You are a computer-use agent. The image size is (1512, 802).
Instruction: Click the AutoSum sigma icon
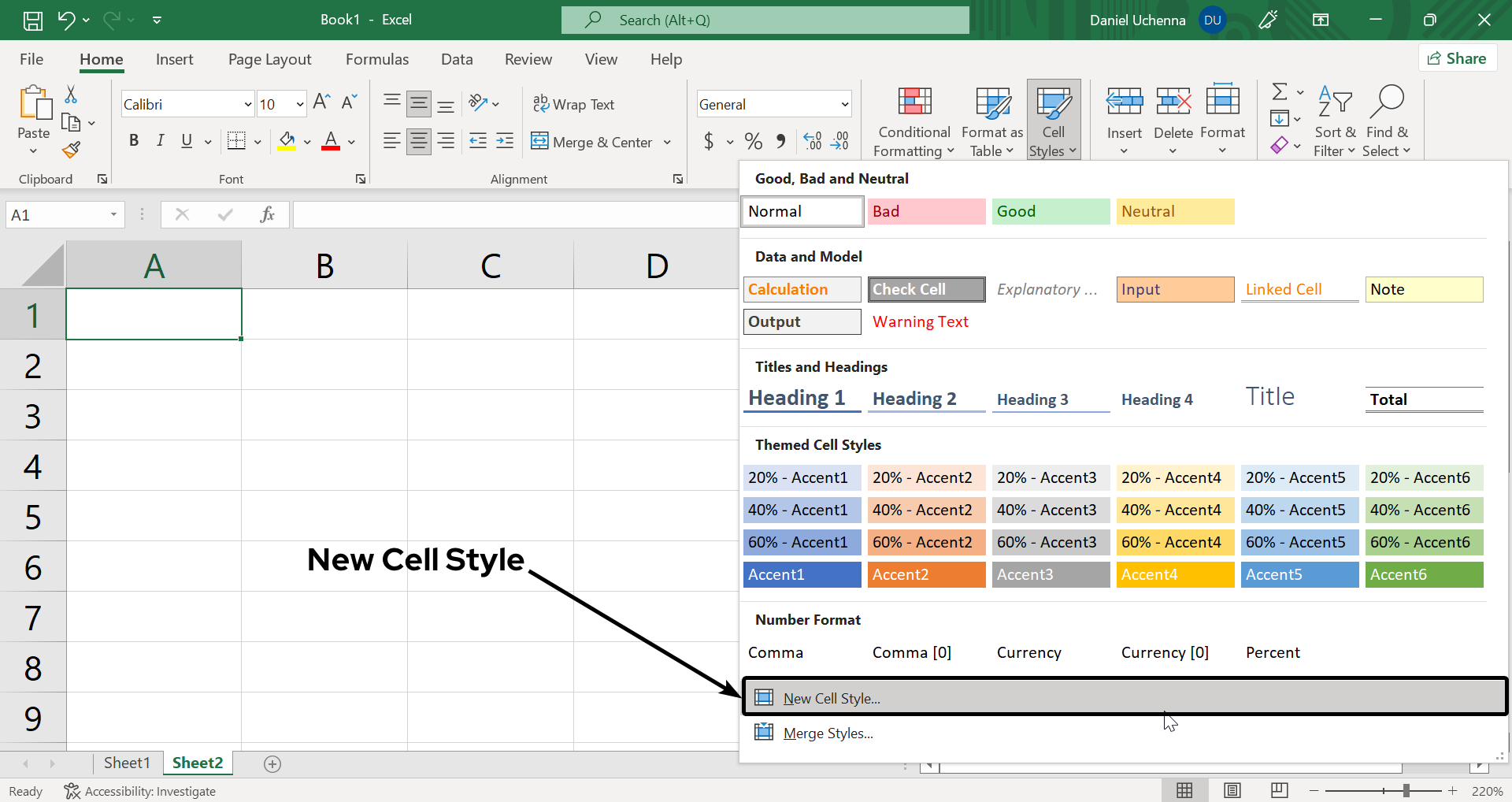(1280, 92)
